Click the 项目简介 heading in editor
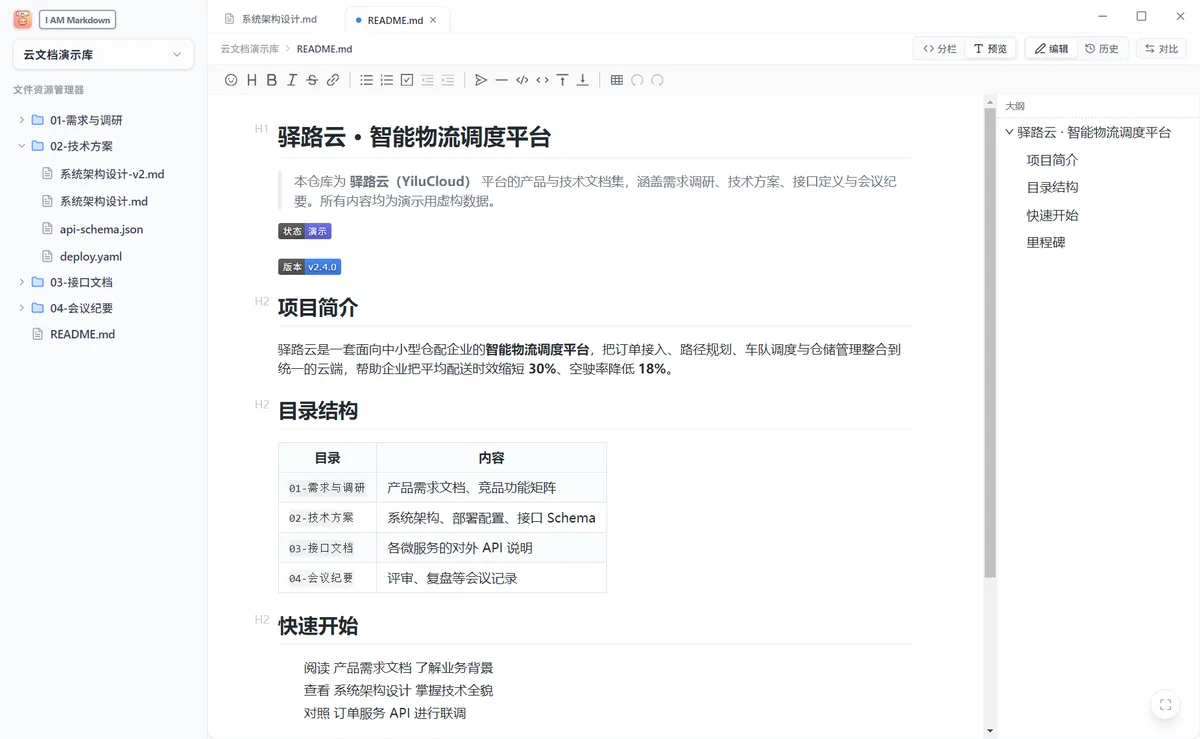 (x=318, y=307)
